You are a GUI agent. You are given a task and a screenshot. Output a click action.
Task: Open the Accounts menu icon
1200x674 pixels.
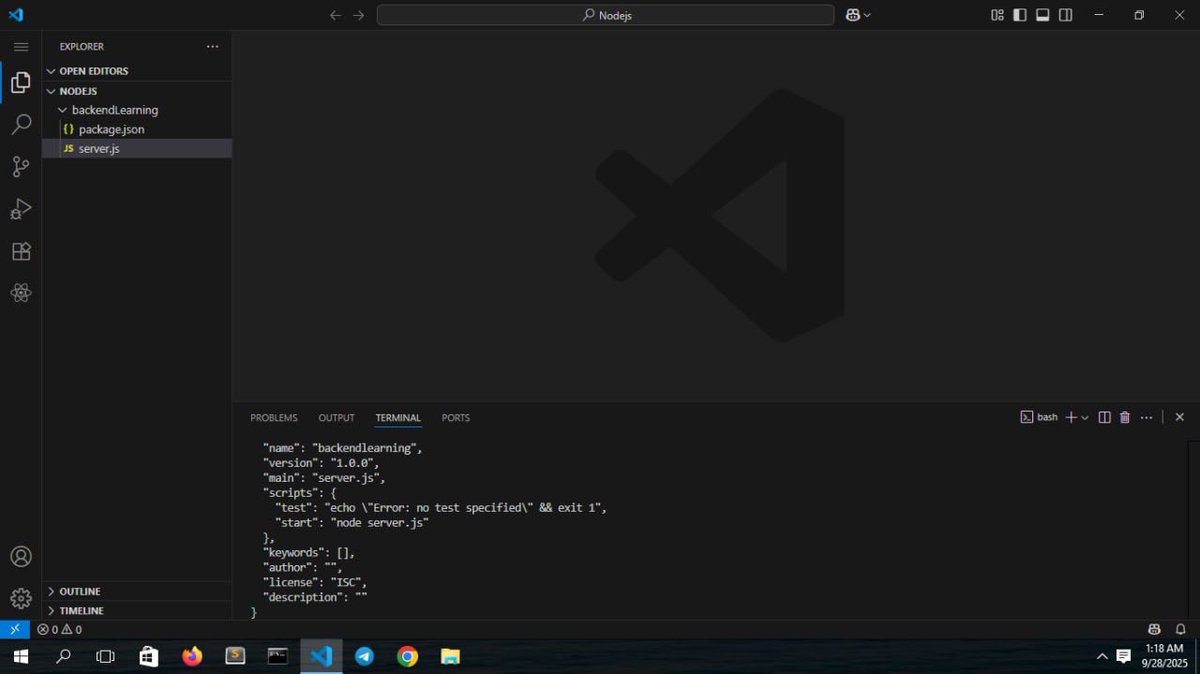click(20, 557)
